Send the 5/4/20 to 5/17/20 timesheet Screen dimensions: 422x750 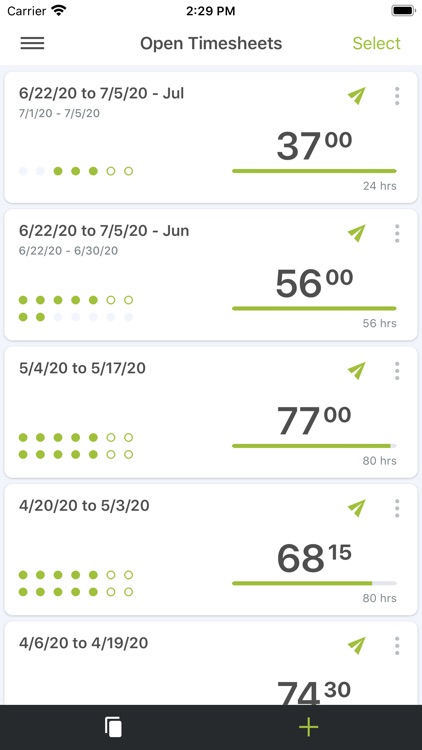pos(356,371)
